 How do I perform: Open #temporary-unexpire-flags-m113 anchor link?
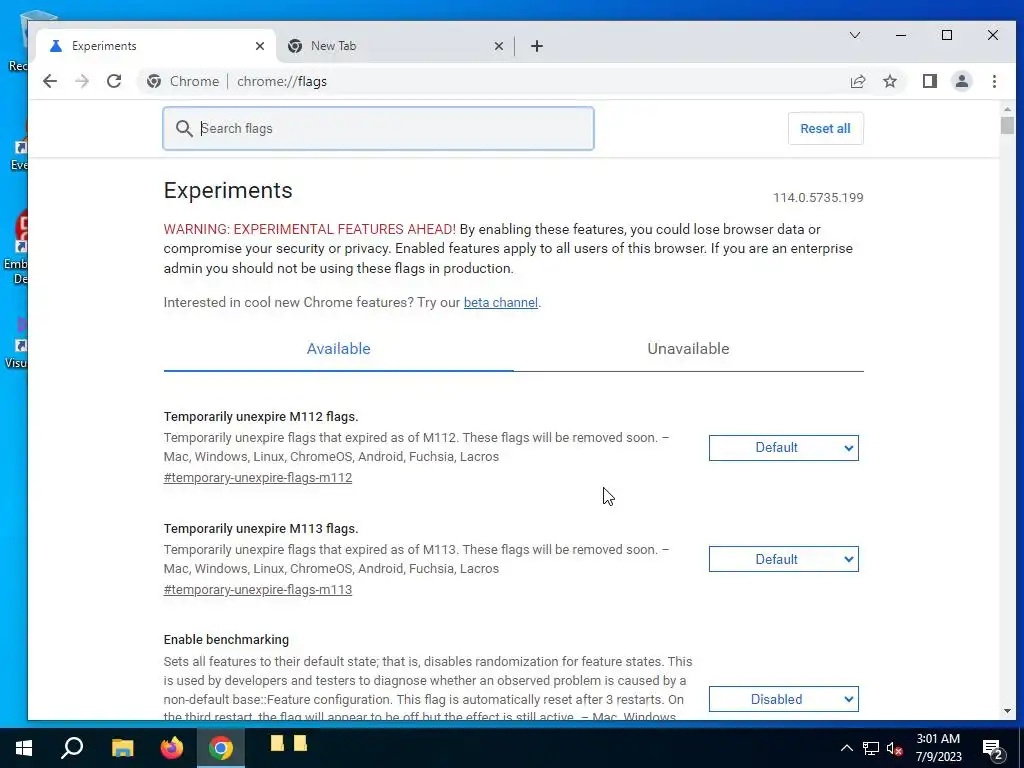click(x=258, y=589)
